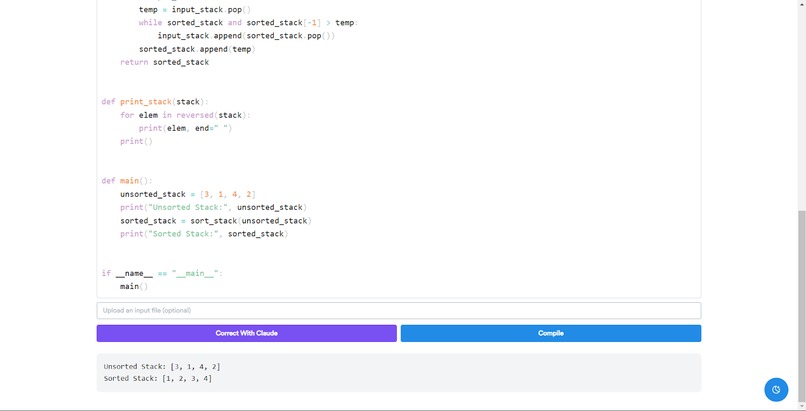This screenshot has height=411, width=806.
Task: Click the empty print() line in print_stack
Action: [136, 141]
